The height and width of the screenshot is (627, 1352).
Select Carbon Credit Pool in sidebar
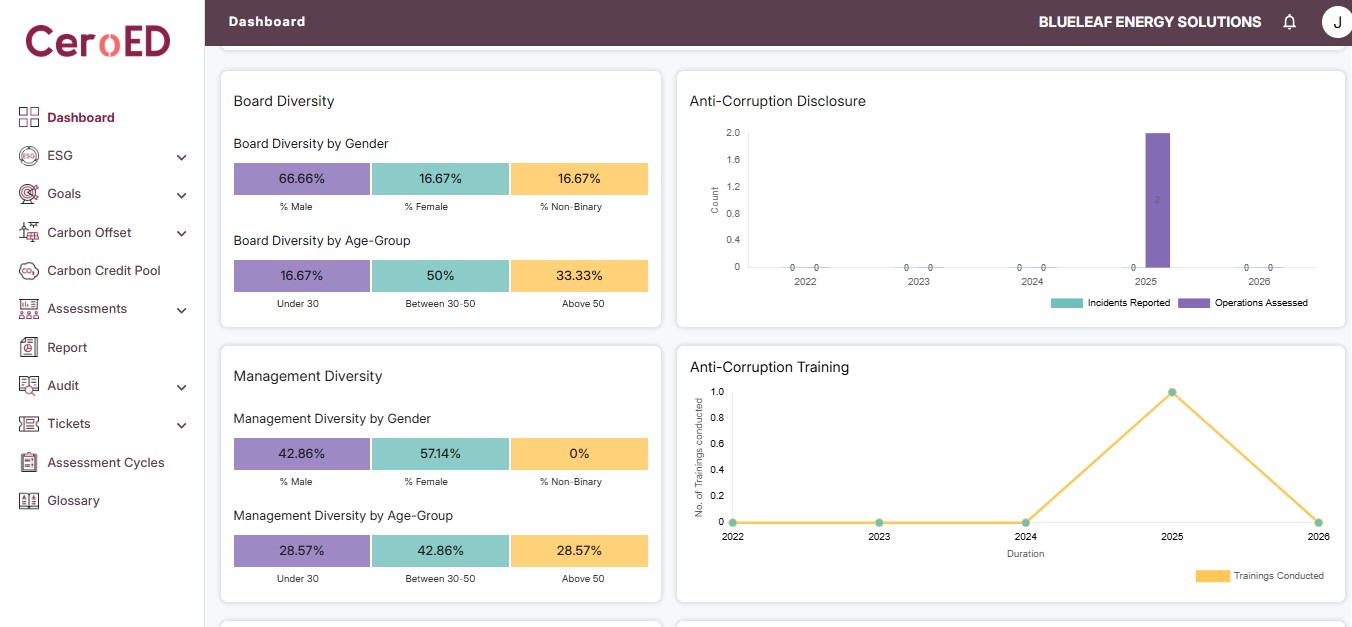coord(102,271)
